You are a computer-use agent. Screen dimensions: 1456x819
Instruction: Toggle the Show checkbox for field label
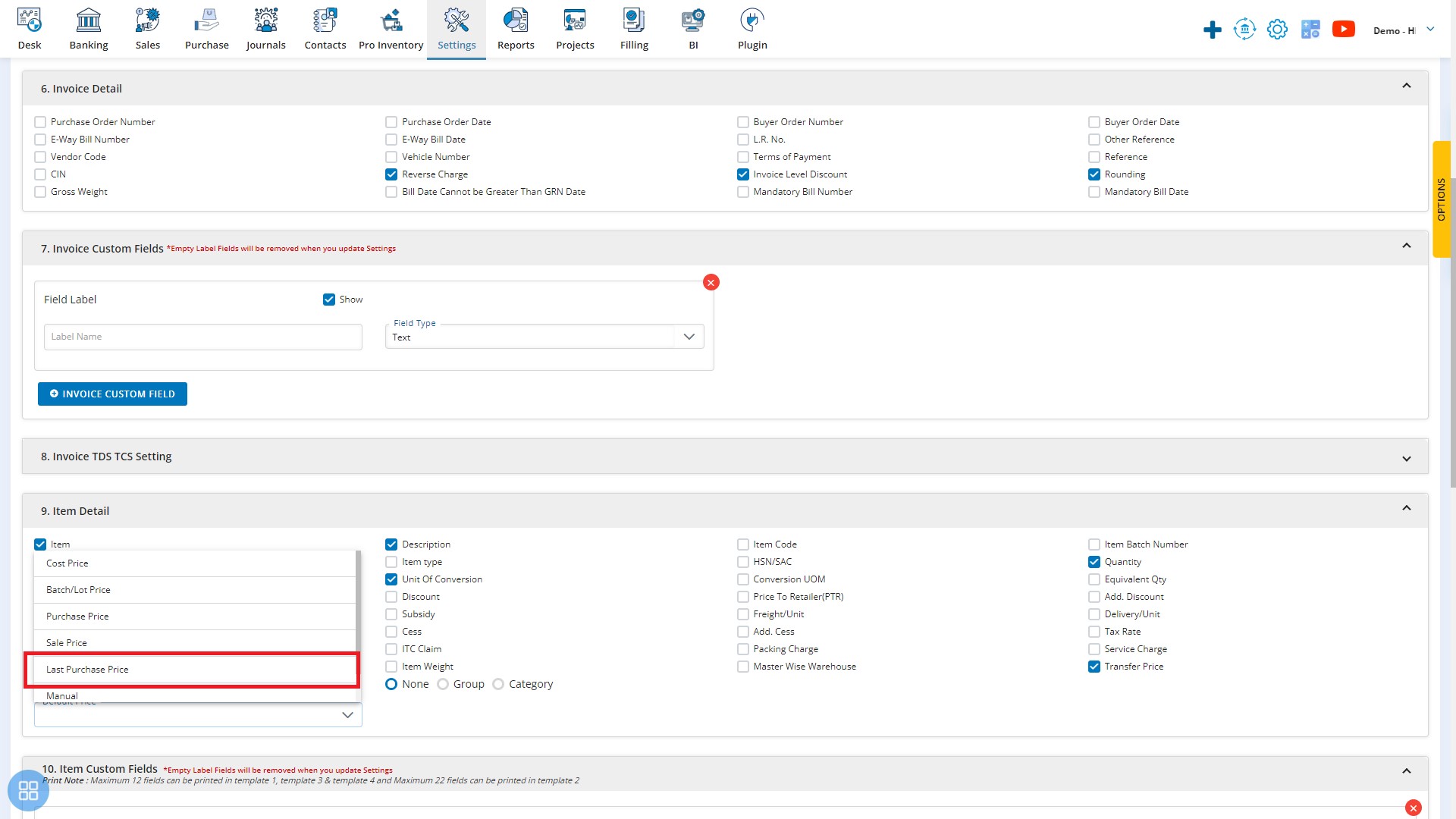[x=329, y=300]
